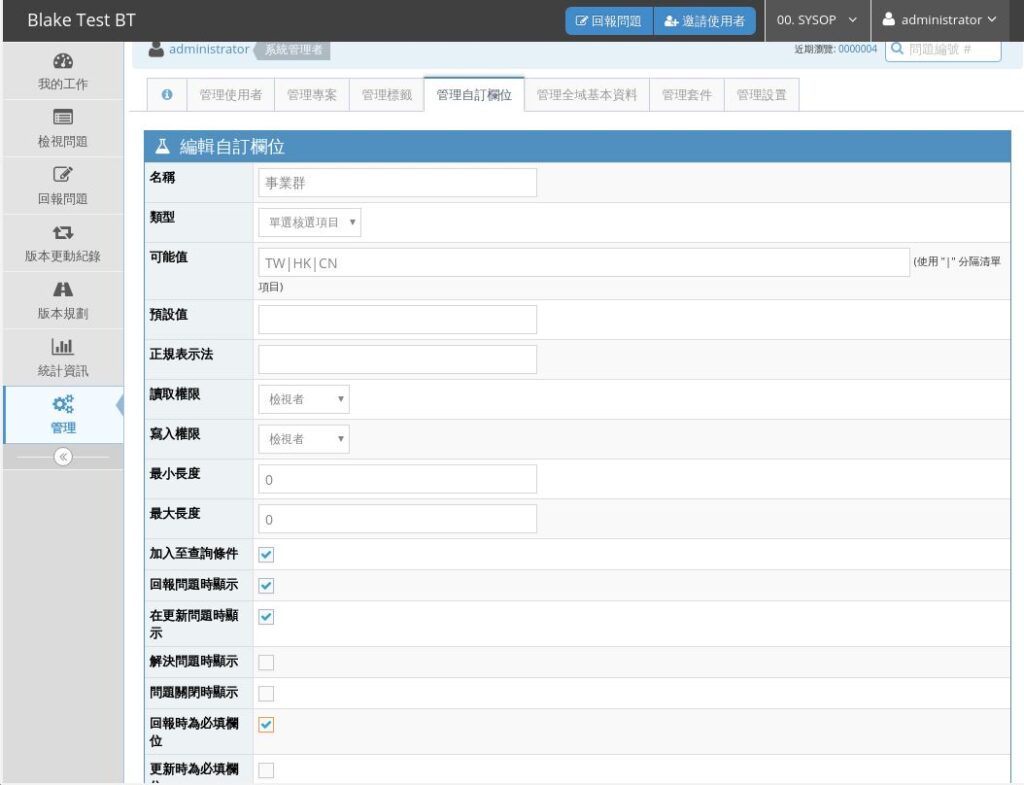Screen dimensions: 1024x785
Task: Click the 管理 gears icon in sidebar
Action: point(62,404)
